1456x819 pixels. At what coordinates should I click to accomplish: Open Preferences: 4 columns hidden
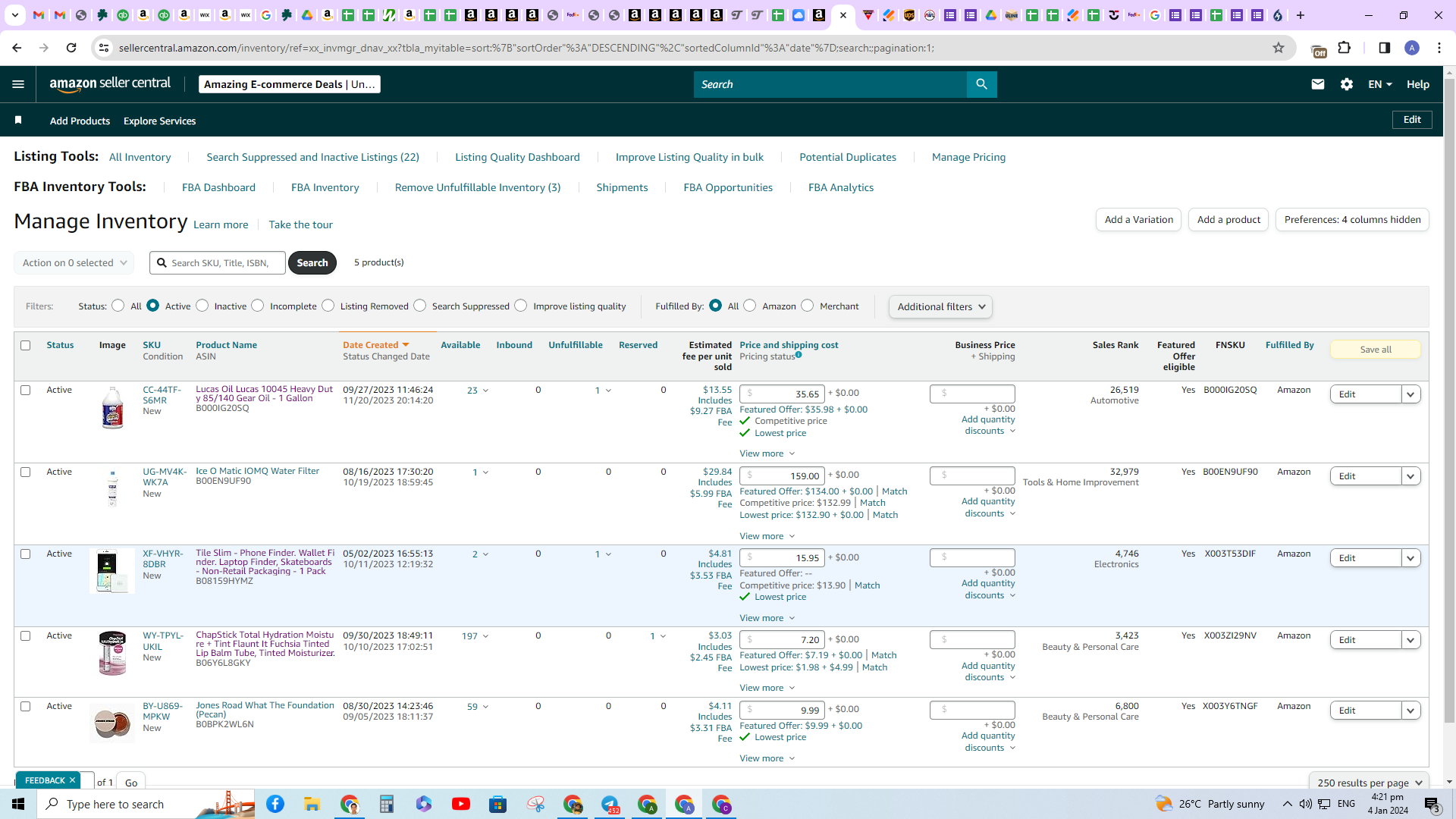pyautogui.click(x=1352, y=220)
